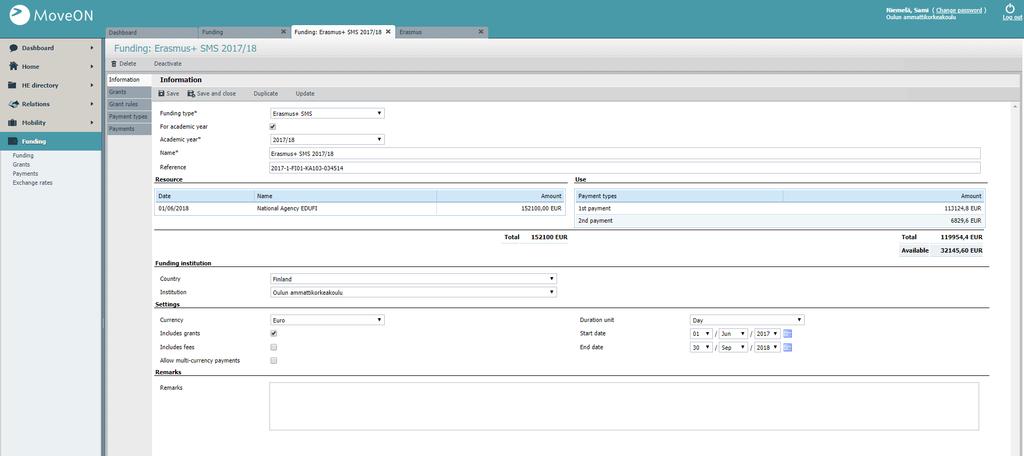Open the End date year dropdown
This screenshot has width=1024, height=456.
point(767,347)
